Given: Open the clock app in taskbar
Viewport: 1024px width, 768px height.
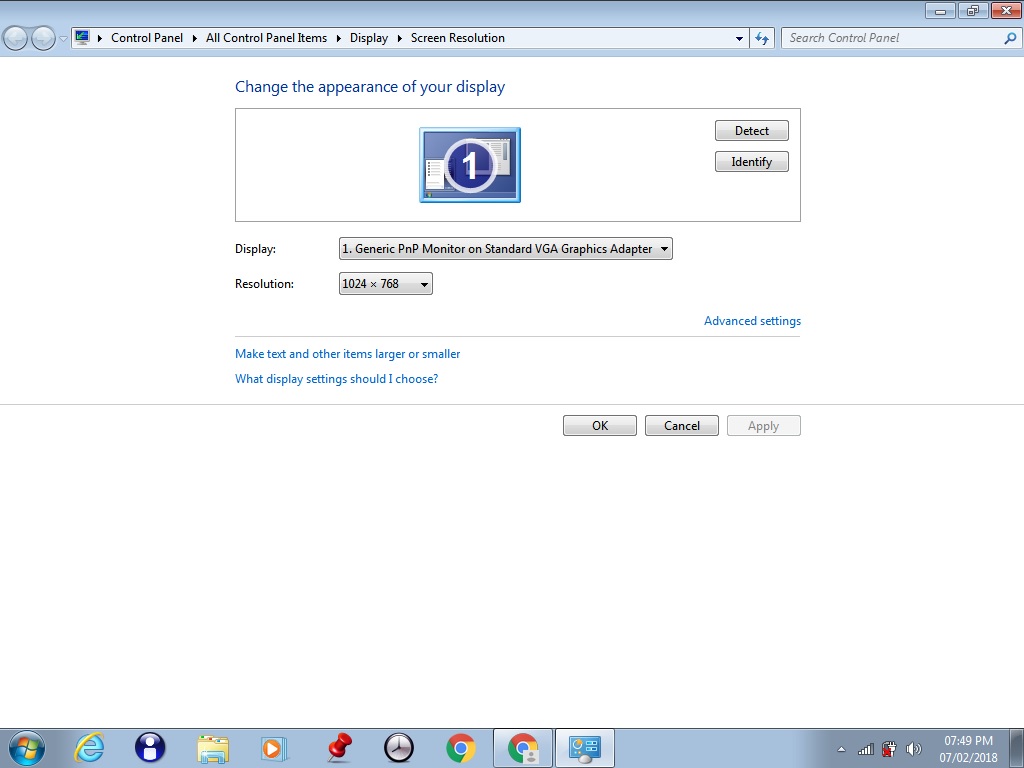Looking at the screenshot, I should tap(398, 748).
